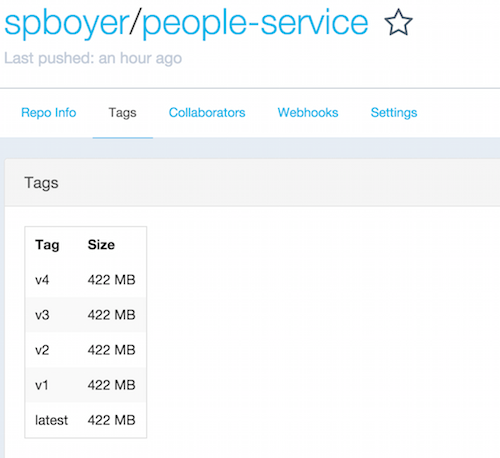This screenshot has width=500, height=458.
Task: Select the 422 MB size in v4 row
Action: tap(112, 280)
